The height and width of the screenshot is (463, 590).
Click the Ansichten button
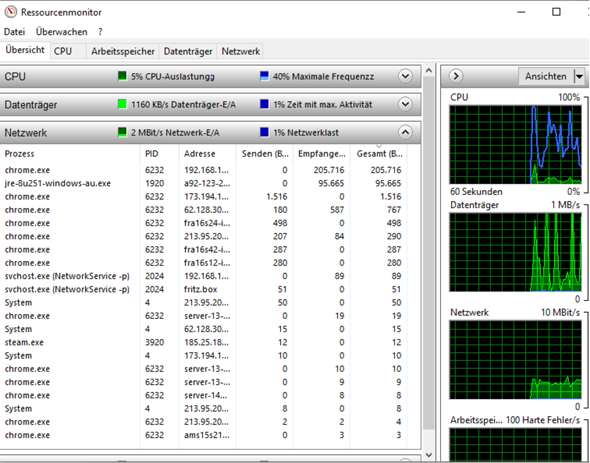[546, 76]
